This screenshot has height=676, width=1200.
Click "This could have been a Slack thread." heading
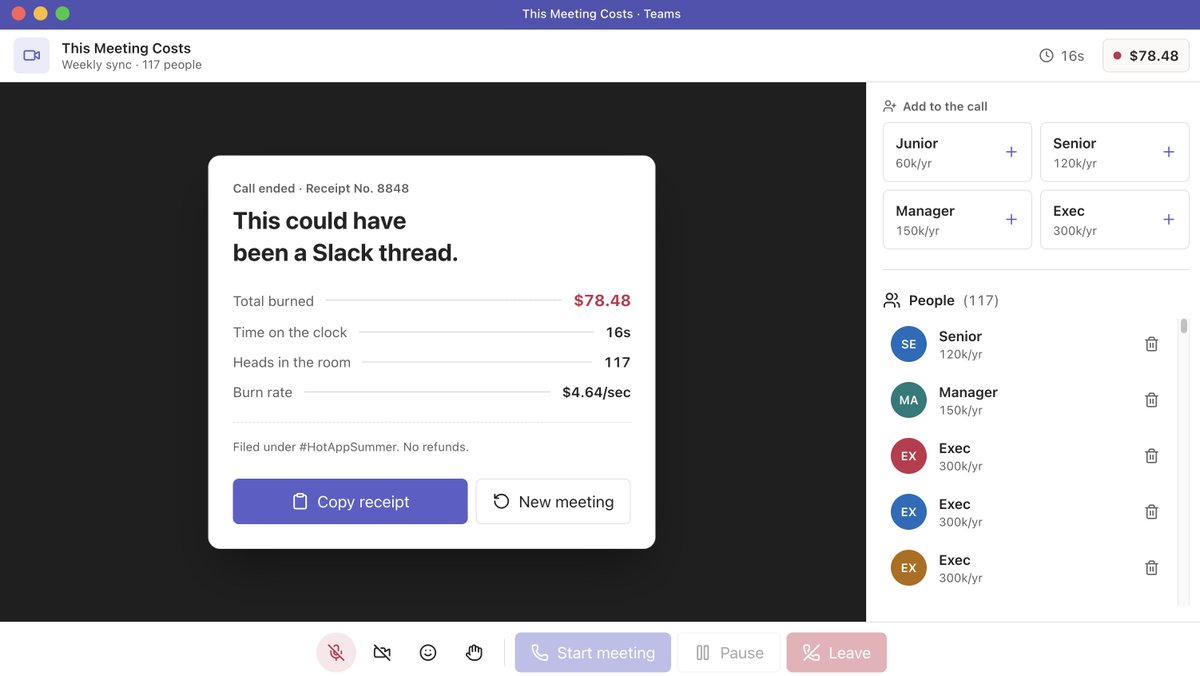(345, 237)
